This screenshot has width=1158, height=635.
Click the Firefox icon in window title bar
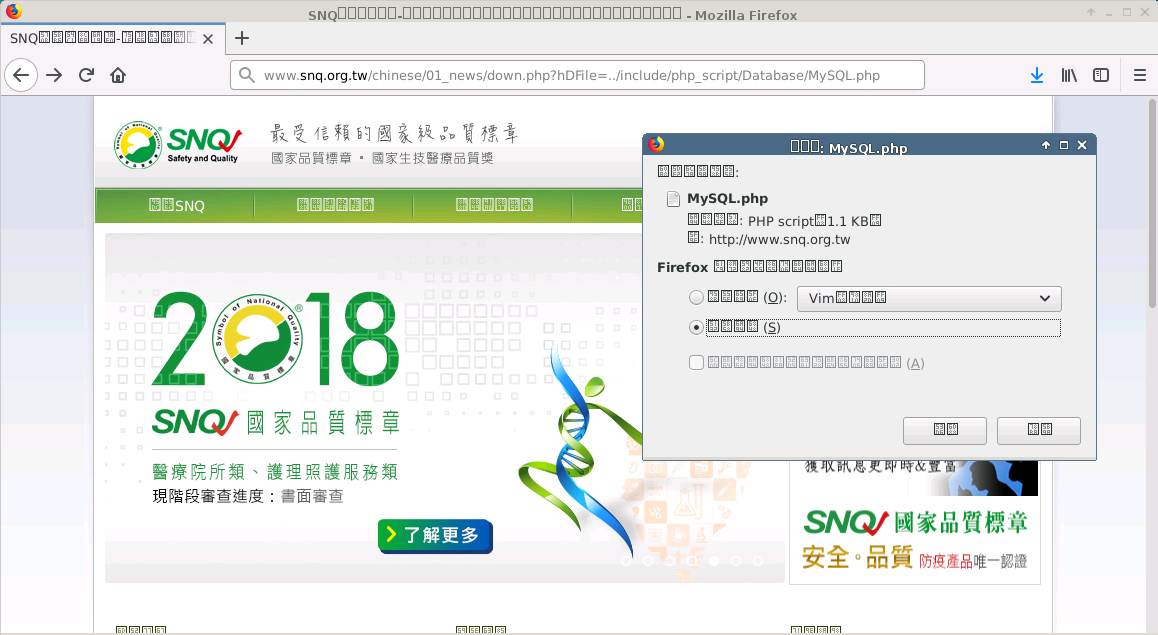coord(13,11)
